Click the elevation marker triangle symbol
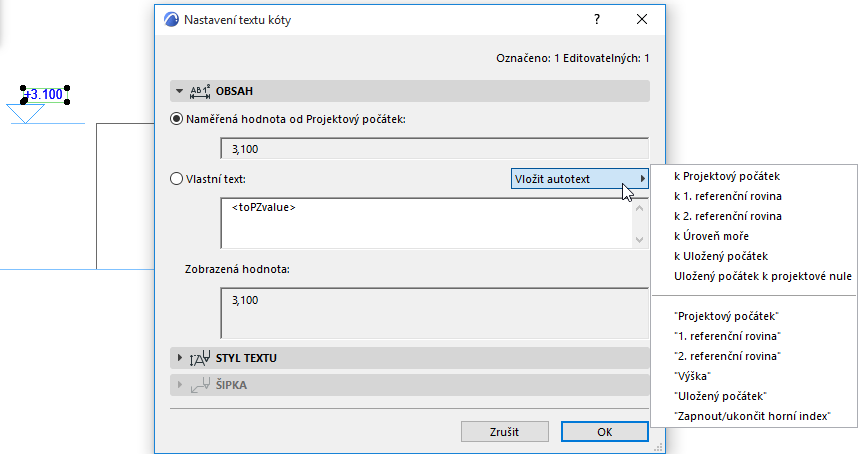Image resolution: width=858 pixels, height=454 pixels. click(31, 113)
